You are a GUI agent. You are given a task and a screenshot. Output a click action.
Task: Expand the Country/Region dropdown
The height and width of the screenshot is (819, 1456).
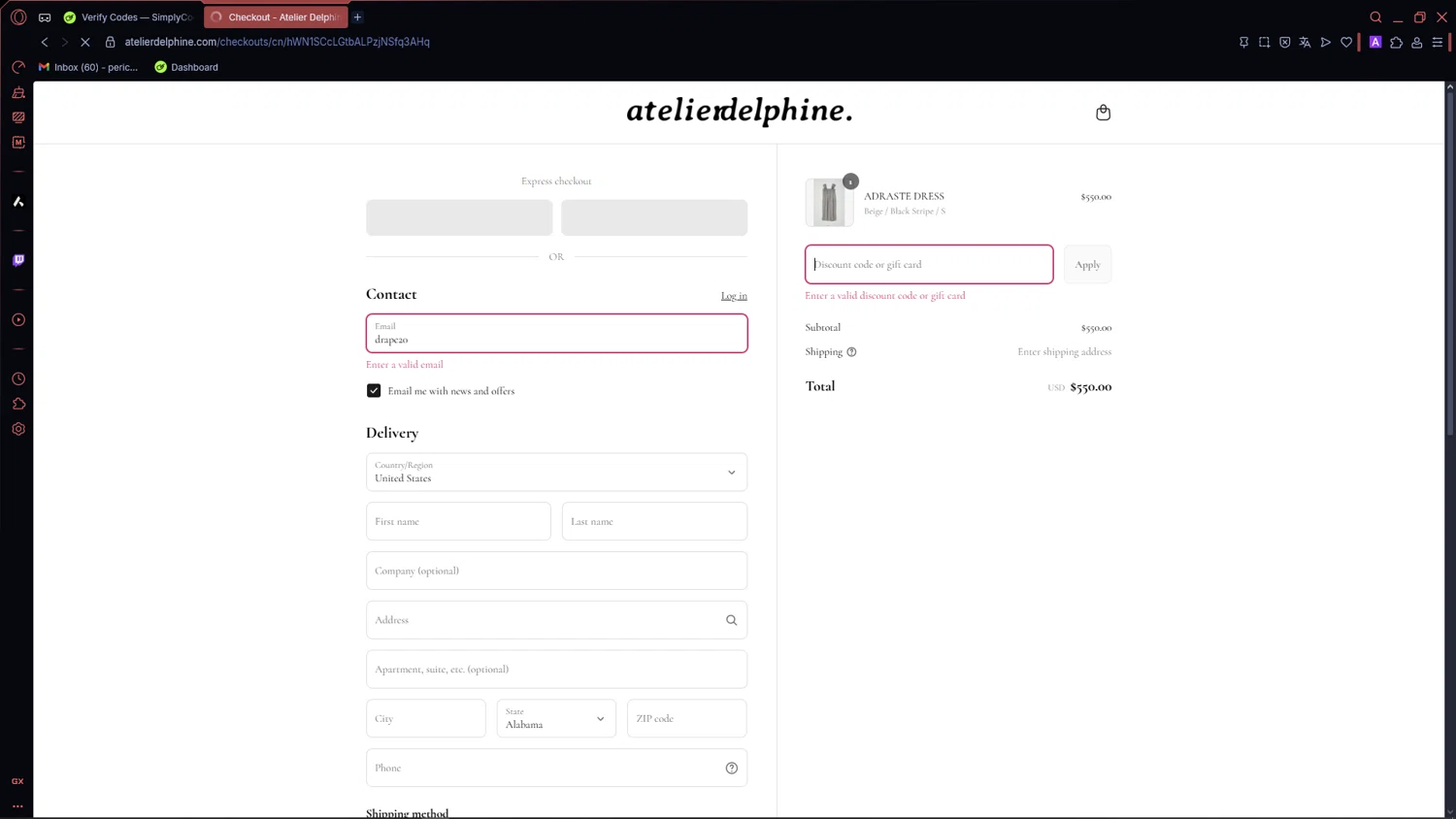tap(556, 473)
